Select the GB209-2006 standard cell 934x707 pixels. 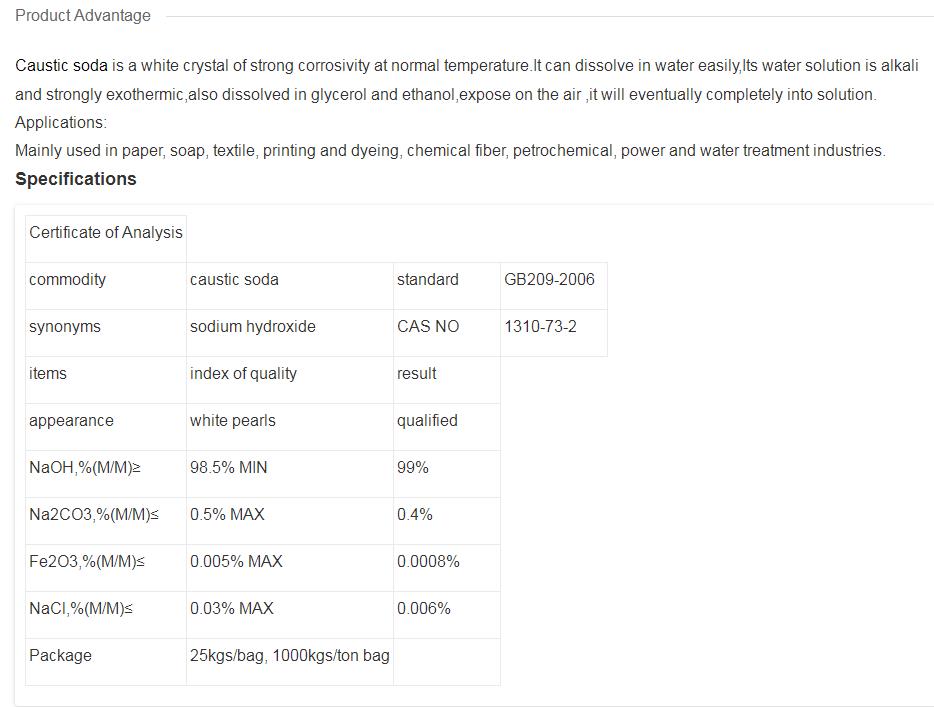click(549, 280)
